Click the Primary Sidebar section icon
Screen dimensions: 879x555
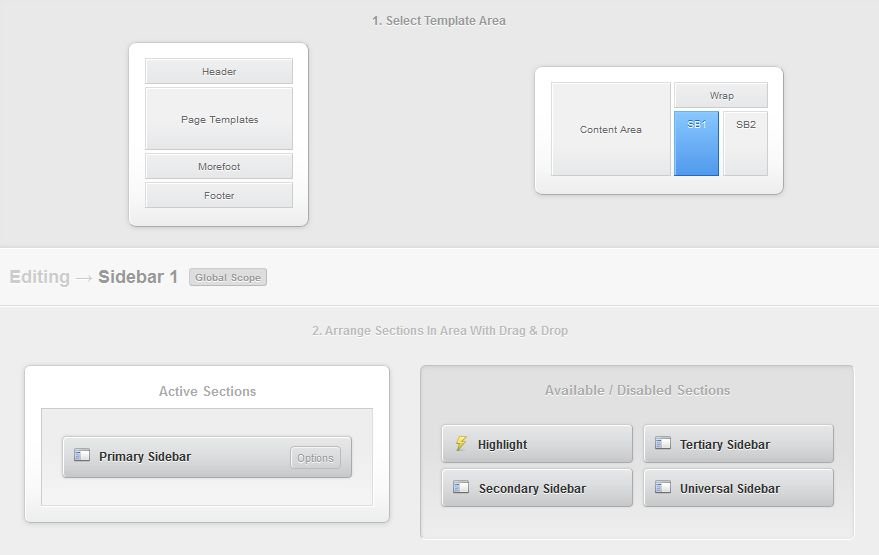[x=82, y=456]
